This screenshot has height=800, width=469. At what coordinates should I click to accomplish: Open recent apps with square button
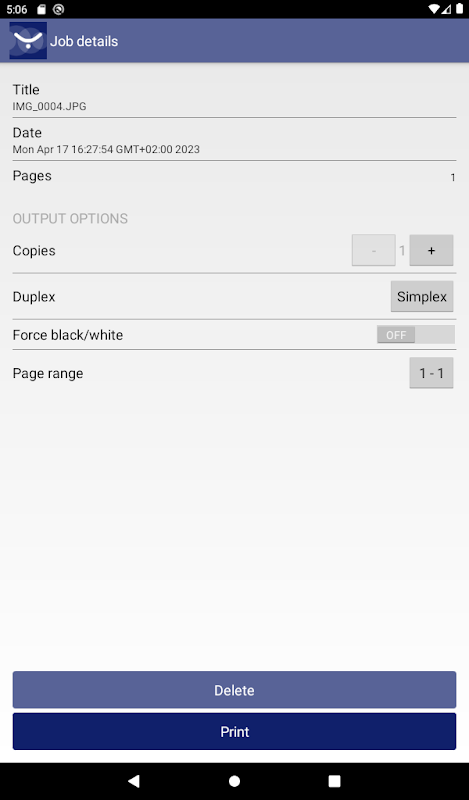click(x=334, y=781)
